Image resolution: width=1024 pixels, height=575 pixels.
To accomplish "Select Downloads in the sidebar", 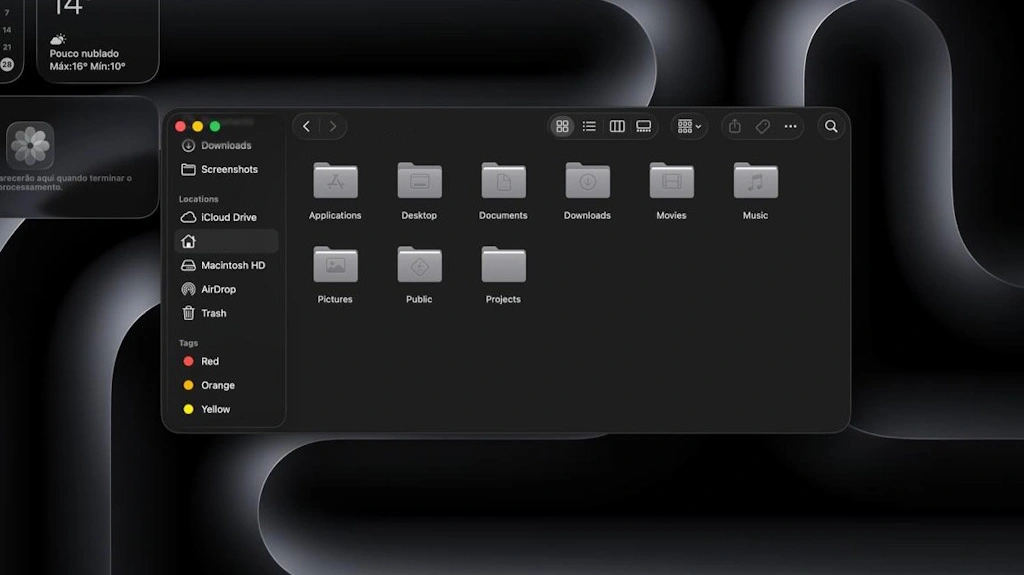I will point(225,145).
